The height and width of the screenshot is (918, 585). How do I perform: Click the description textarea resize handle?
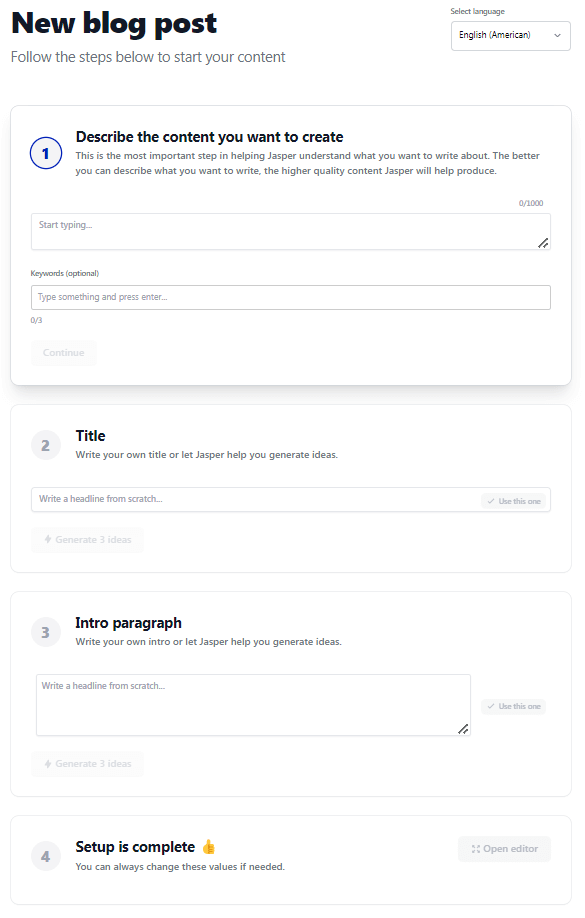[x=543, y=243]
